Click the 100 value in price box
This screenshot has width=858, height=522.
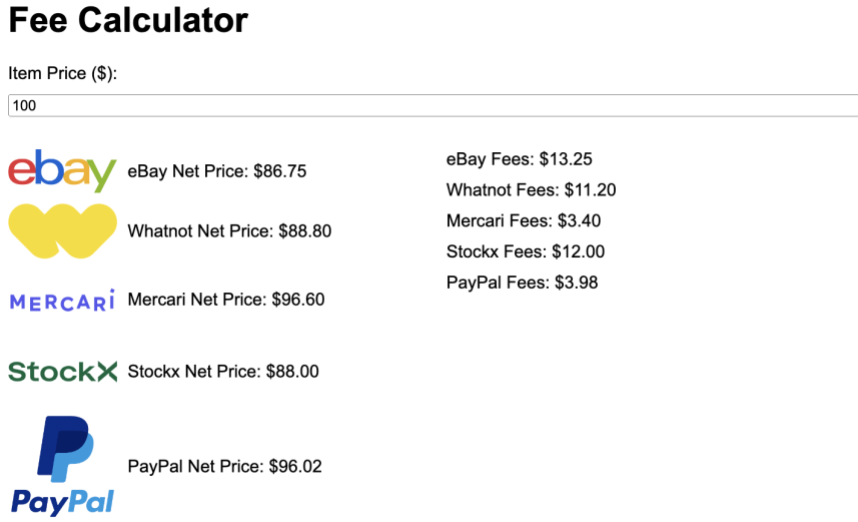coord(25,105)
